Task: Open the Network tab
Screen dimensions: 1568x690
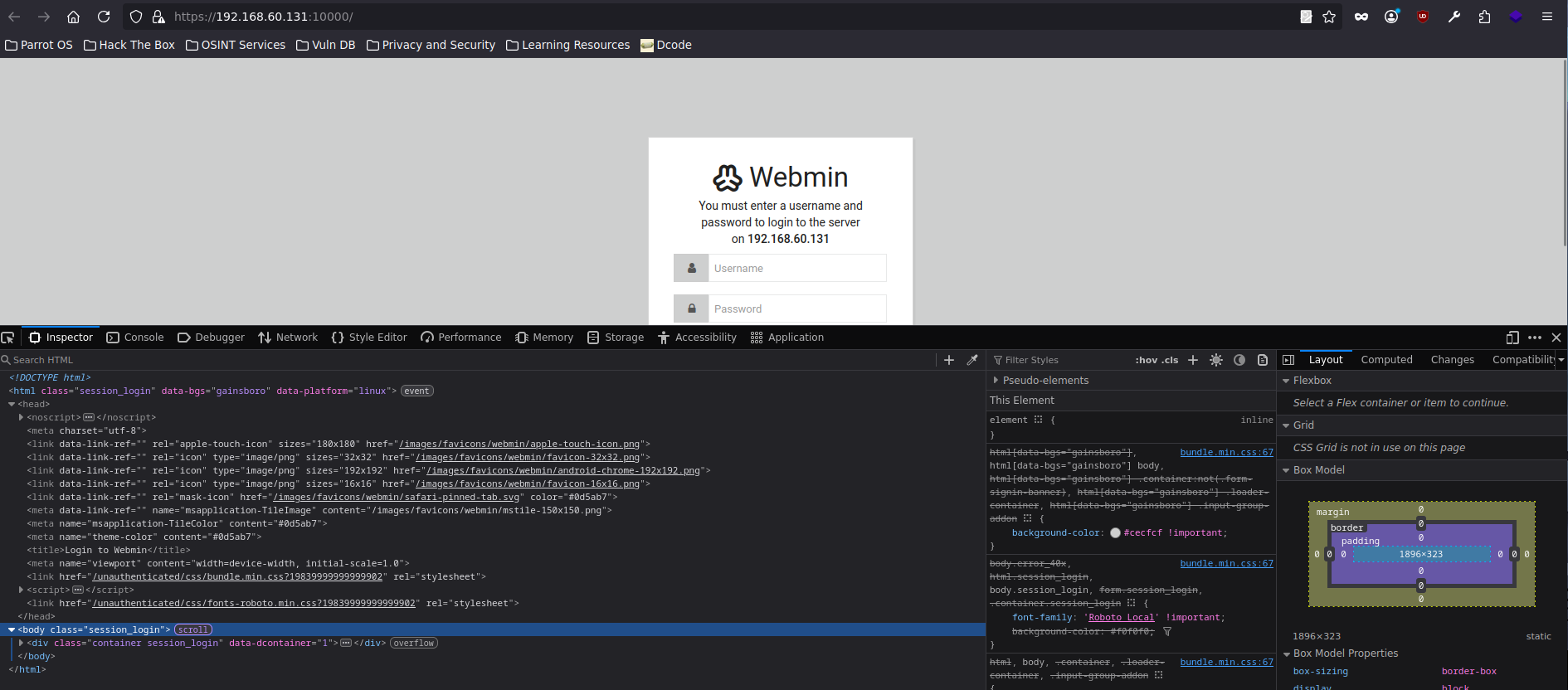Action: coord(288,338)
